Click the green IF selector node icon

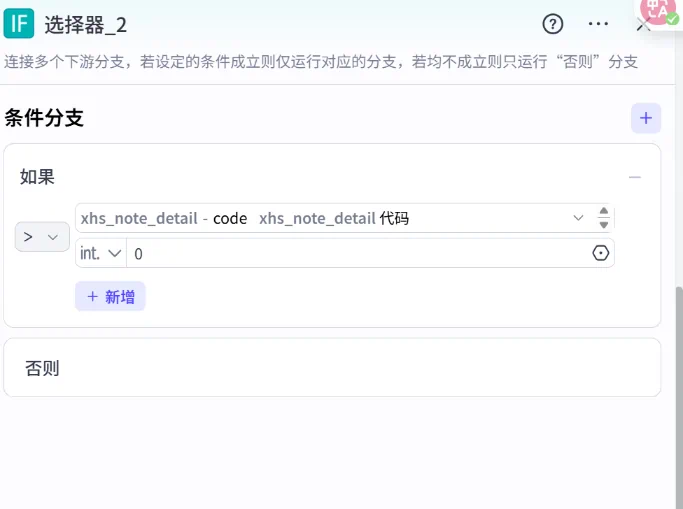[x=19, y=24]
